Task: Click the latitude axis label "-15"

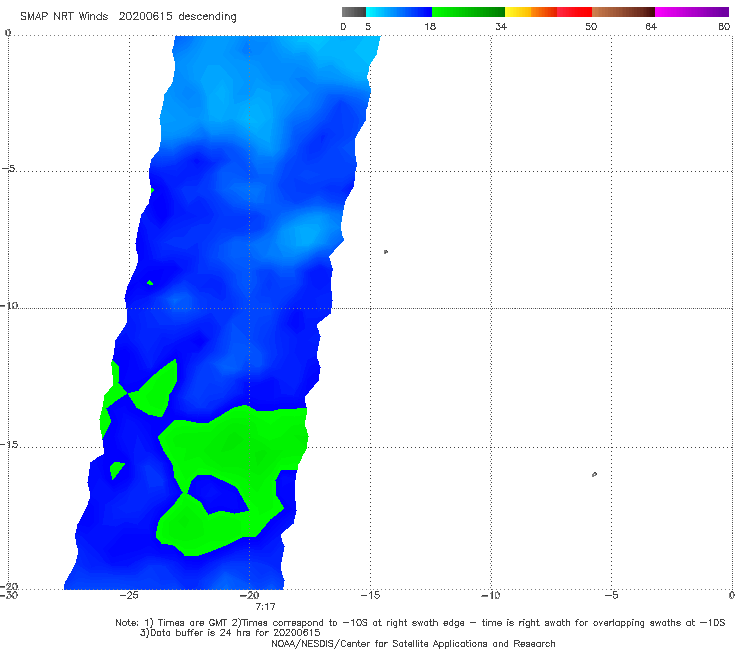Action: point(9,445)
